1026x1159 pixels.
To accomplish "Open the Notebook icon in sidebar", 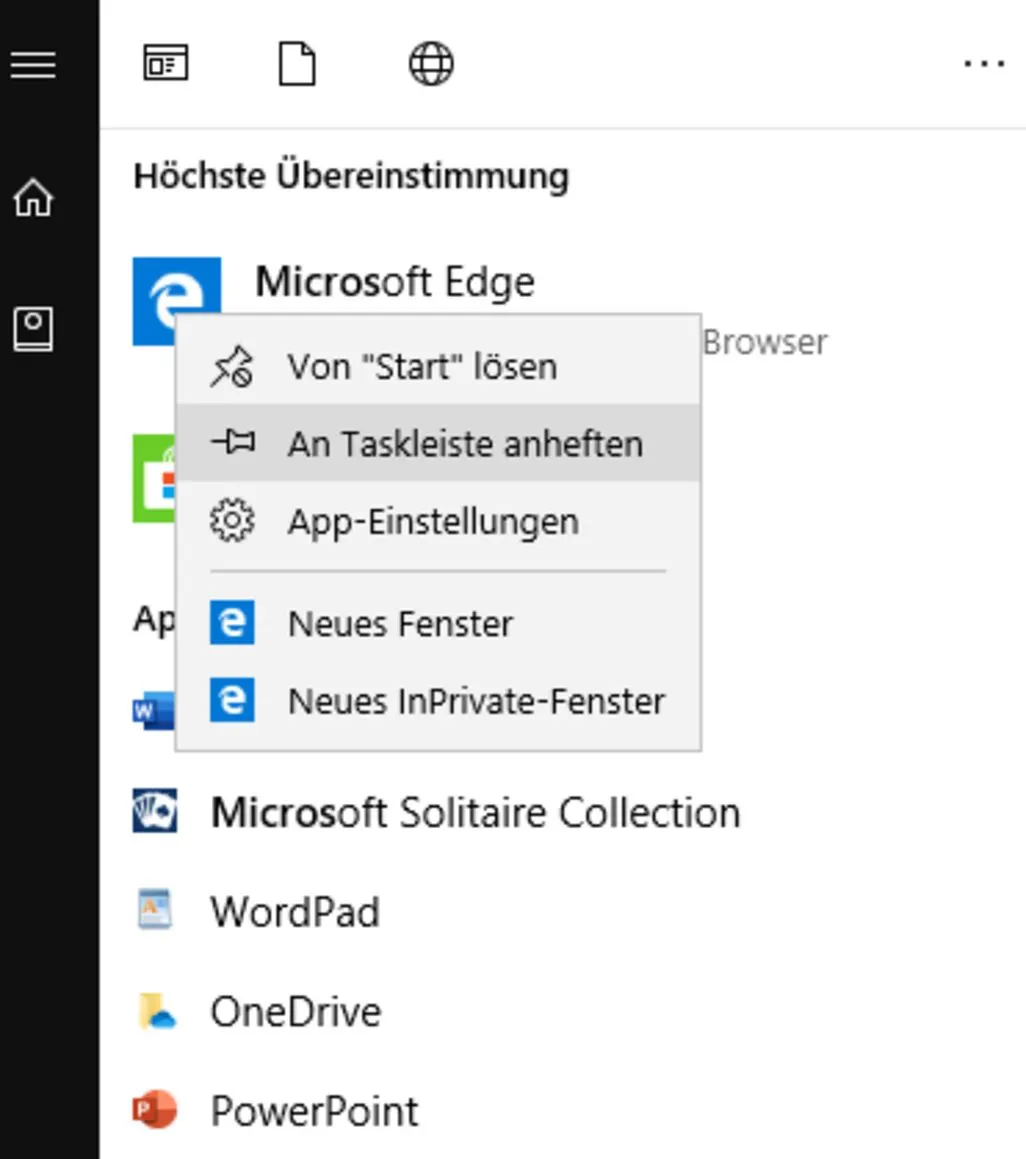I will coord(33,329).
